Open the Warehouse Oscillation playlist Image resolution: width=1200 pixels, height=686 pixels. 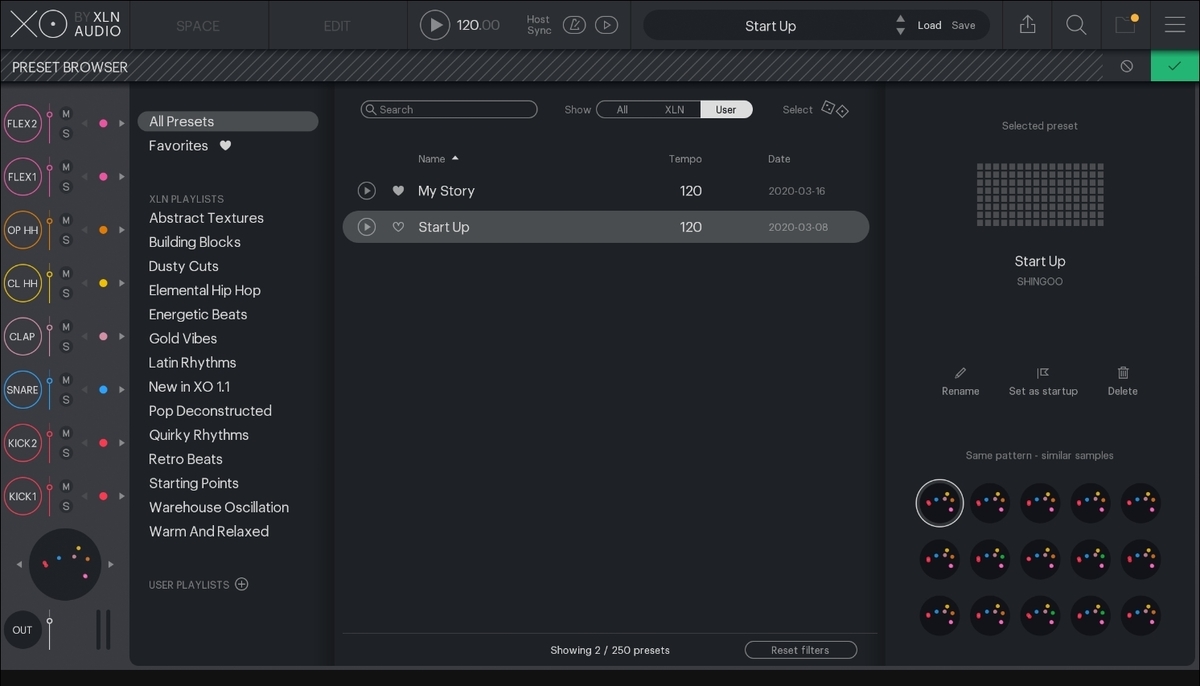[x=219, y=507]
